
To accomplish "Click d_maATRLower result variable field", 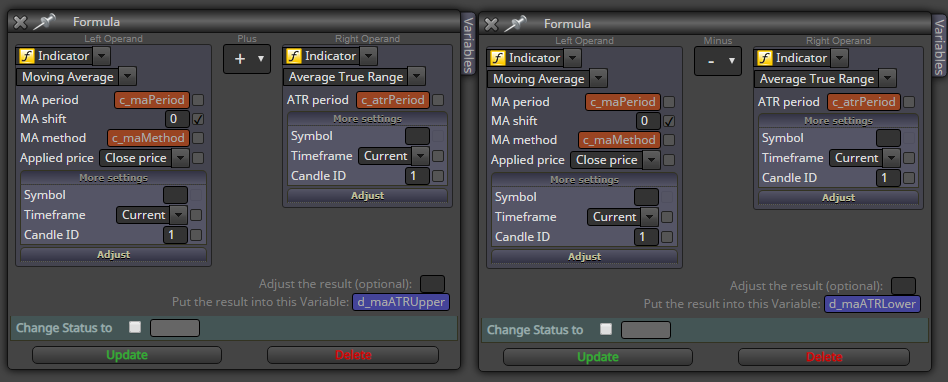I will tap(872, 304).
